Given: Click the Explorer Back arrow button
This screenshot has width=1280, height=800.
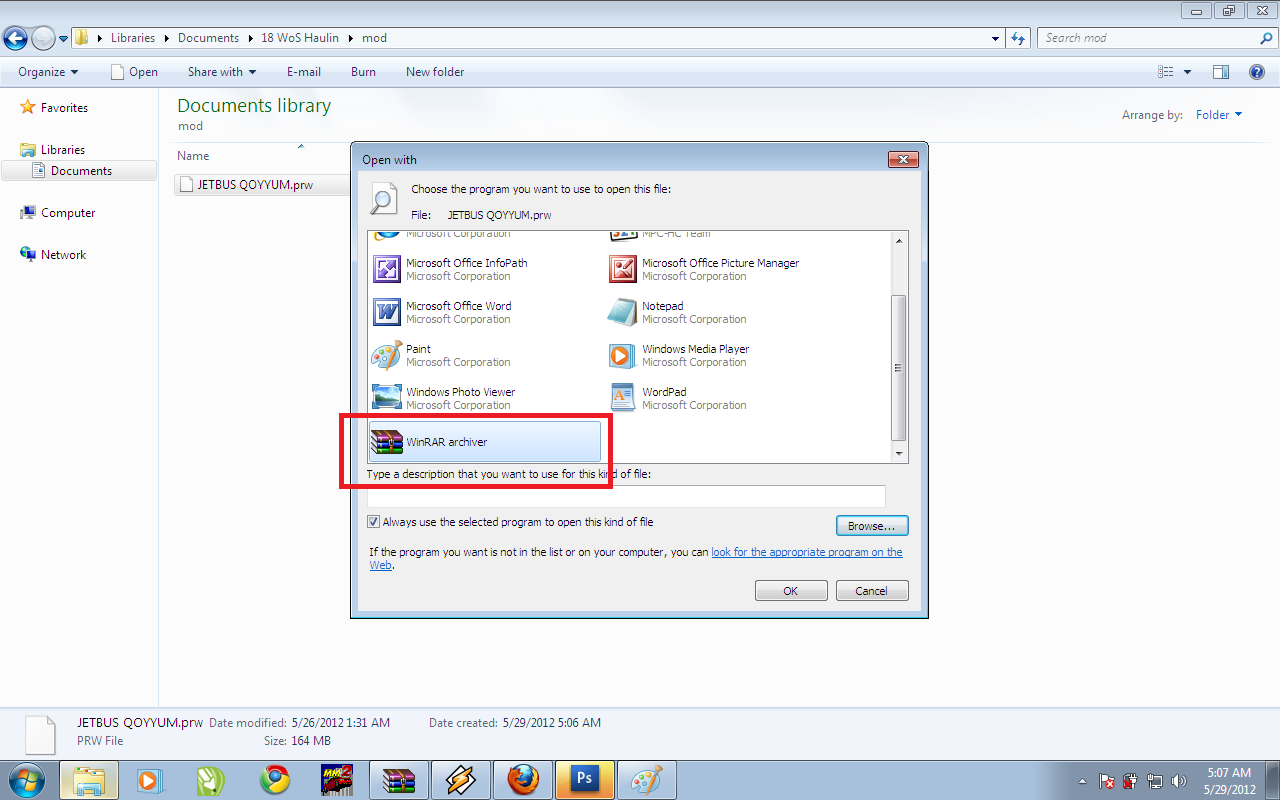Looking at the screenshot, I should (x=15, y=39).
